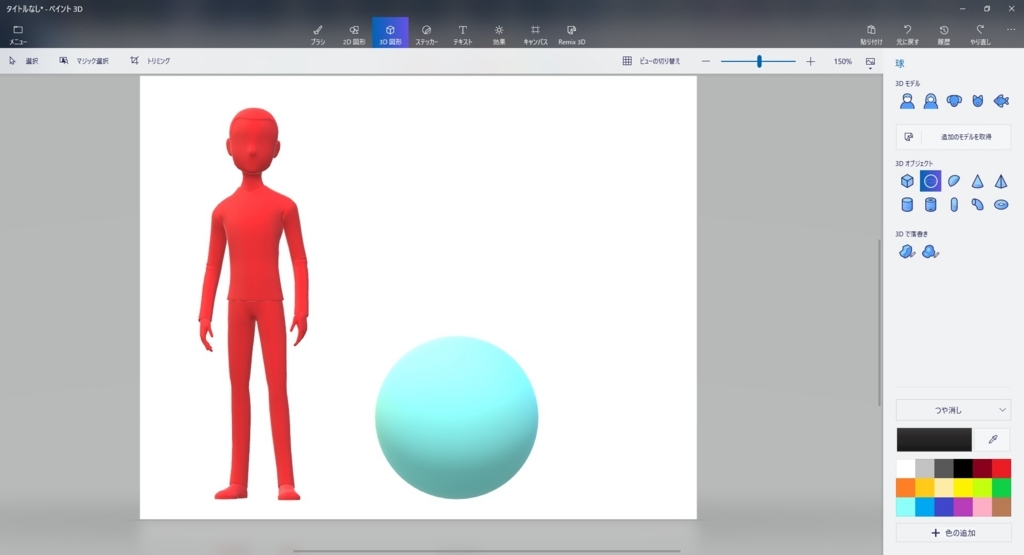This screenshot has height=555, width=1024.
Task: Undo with the 元に戻す icon
Action: tap(907, 35)
